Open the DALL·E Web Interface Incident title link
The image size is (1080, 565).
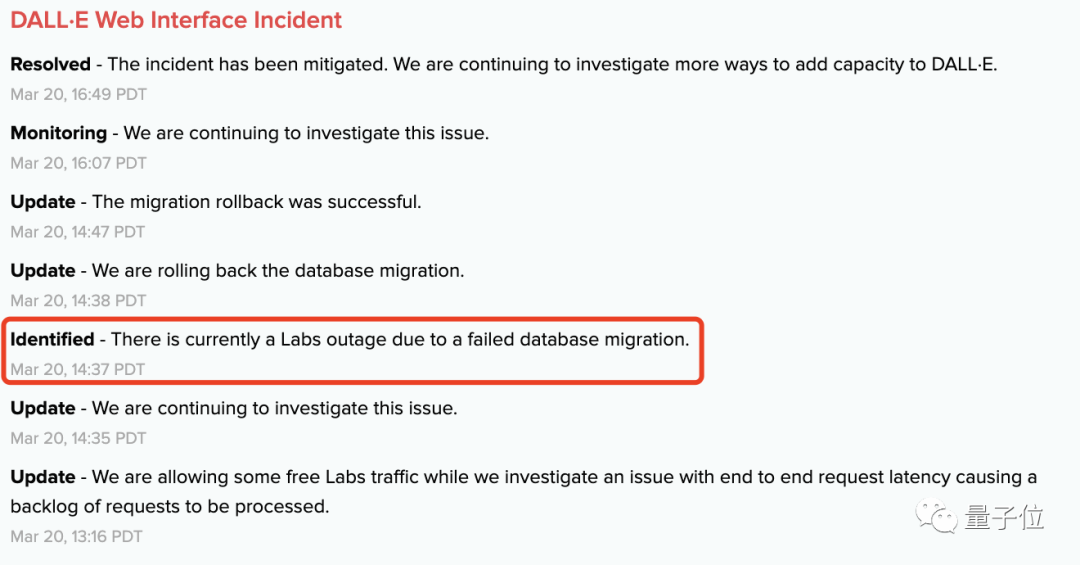[176, 20]
